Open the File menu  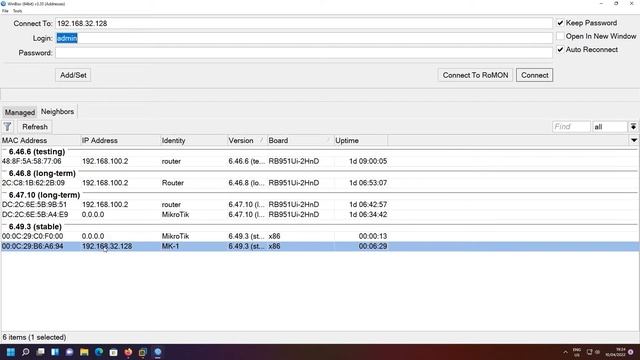(x=5, y=11)
